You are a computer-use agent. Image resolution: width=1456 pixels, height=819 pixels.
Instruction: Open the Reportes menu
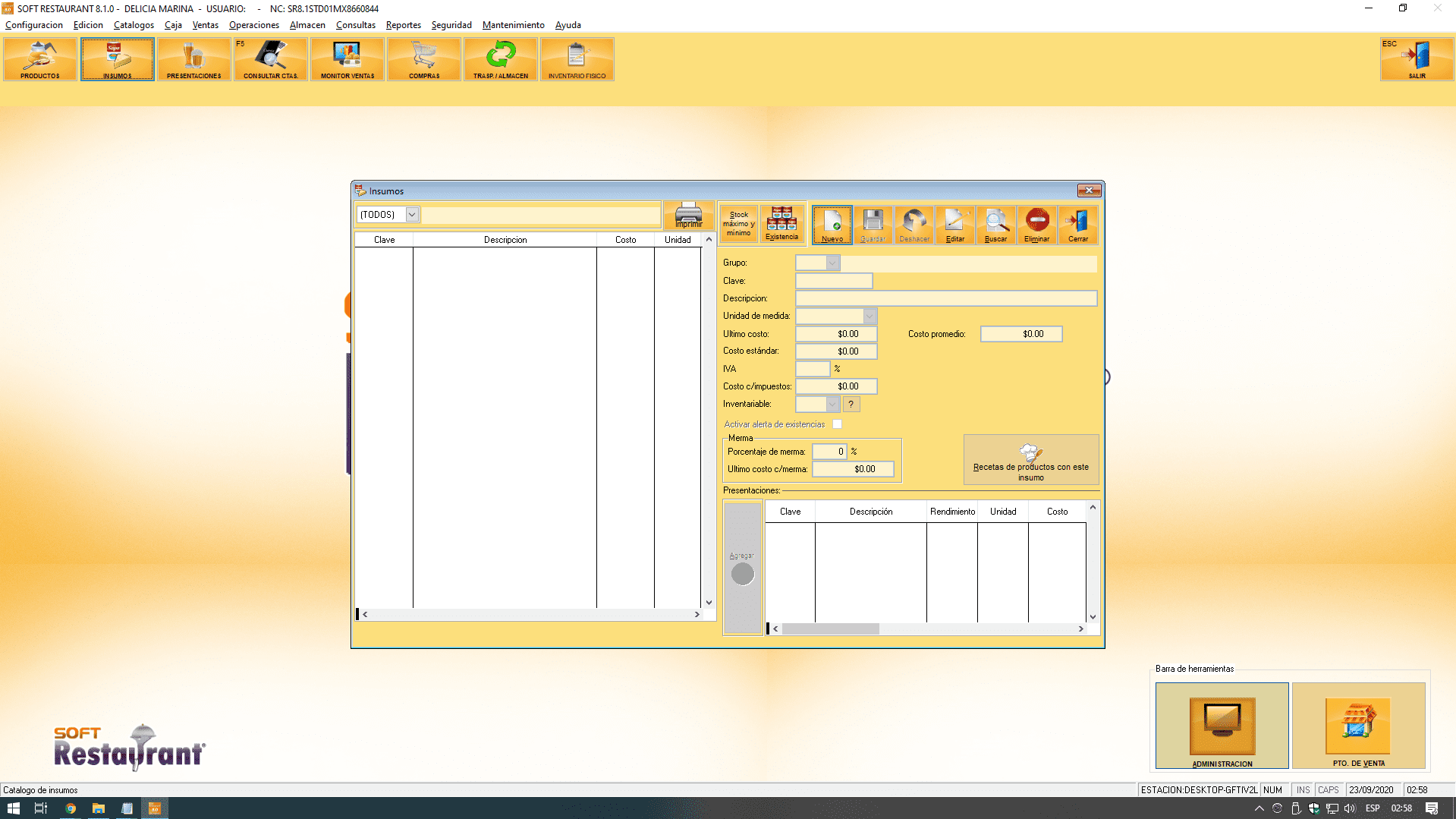(403, 25)
